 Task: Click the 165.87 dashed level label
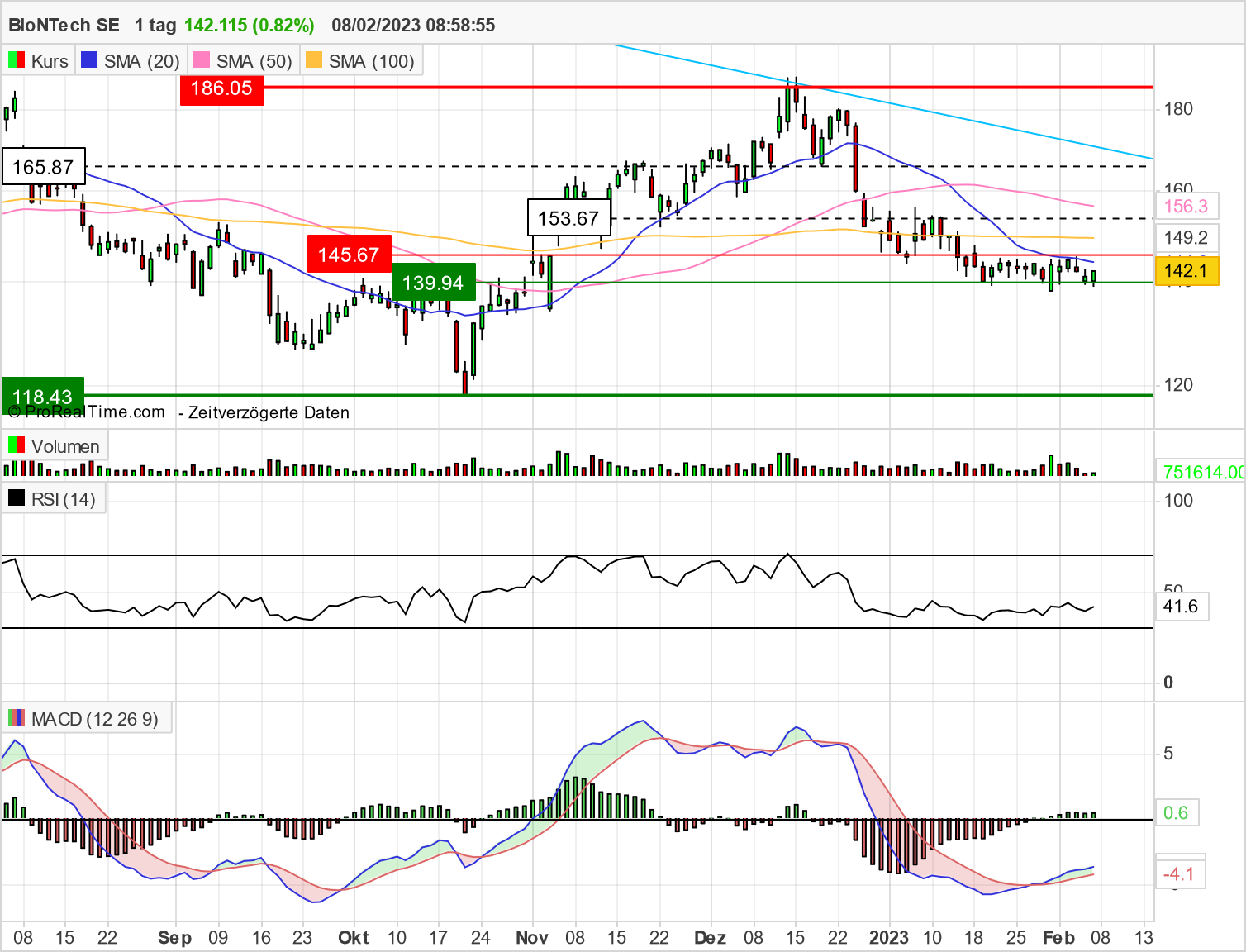point(42,167)
